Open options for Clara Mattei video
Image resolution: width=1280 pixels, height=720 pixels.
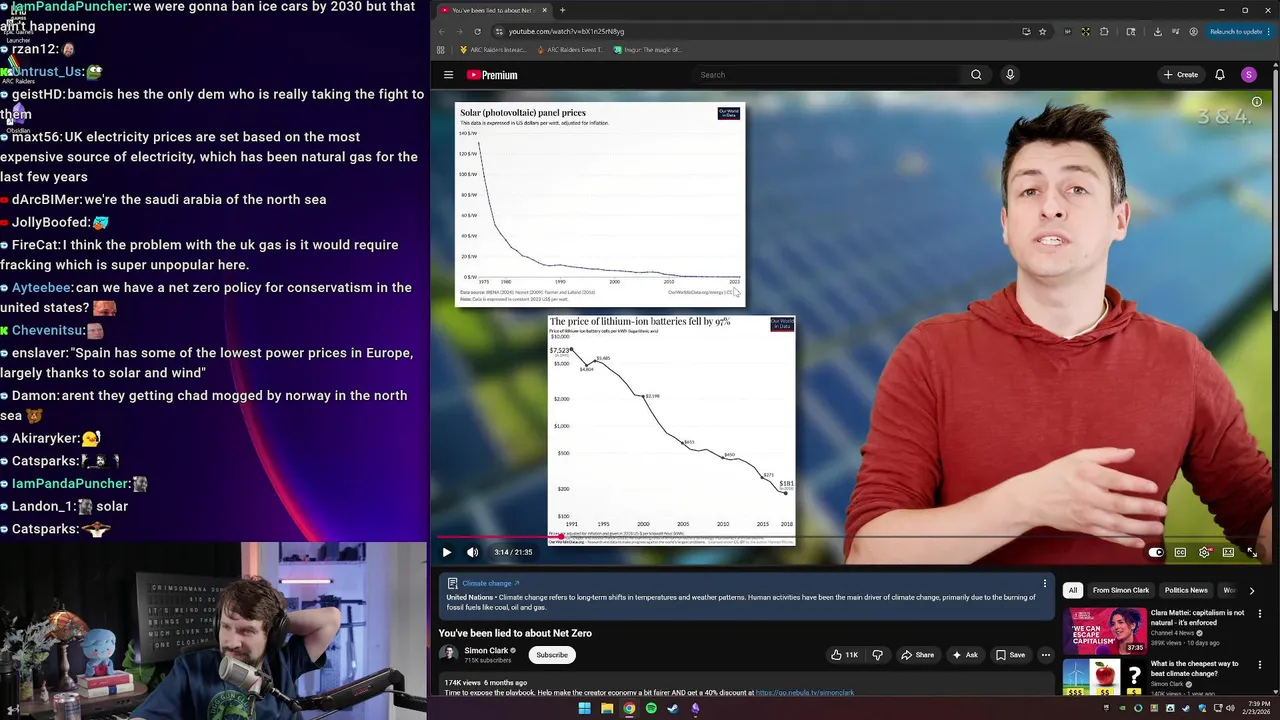tap(1260, 614)
